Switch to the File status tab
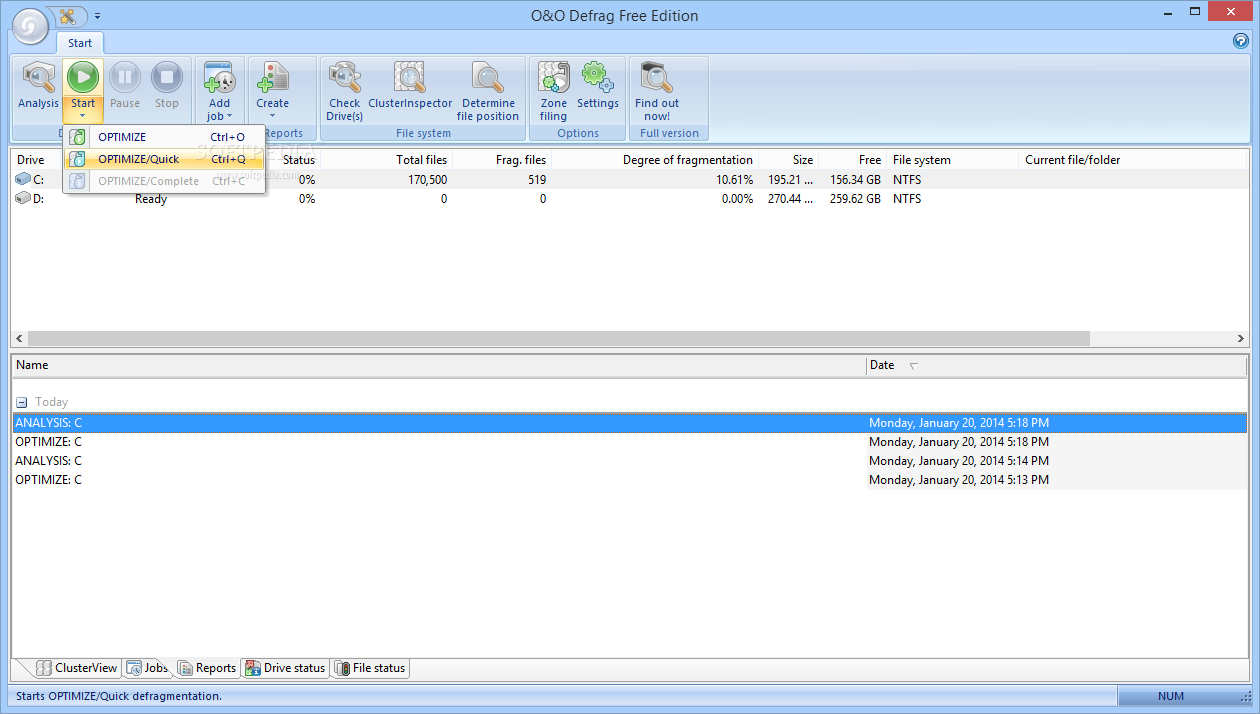Image resolution: width=1260 pixels, height=714 pixels. point(370,668)
